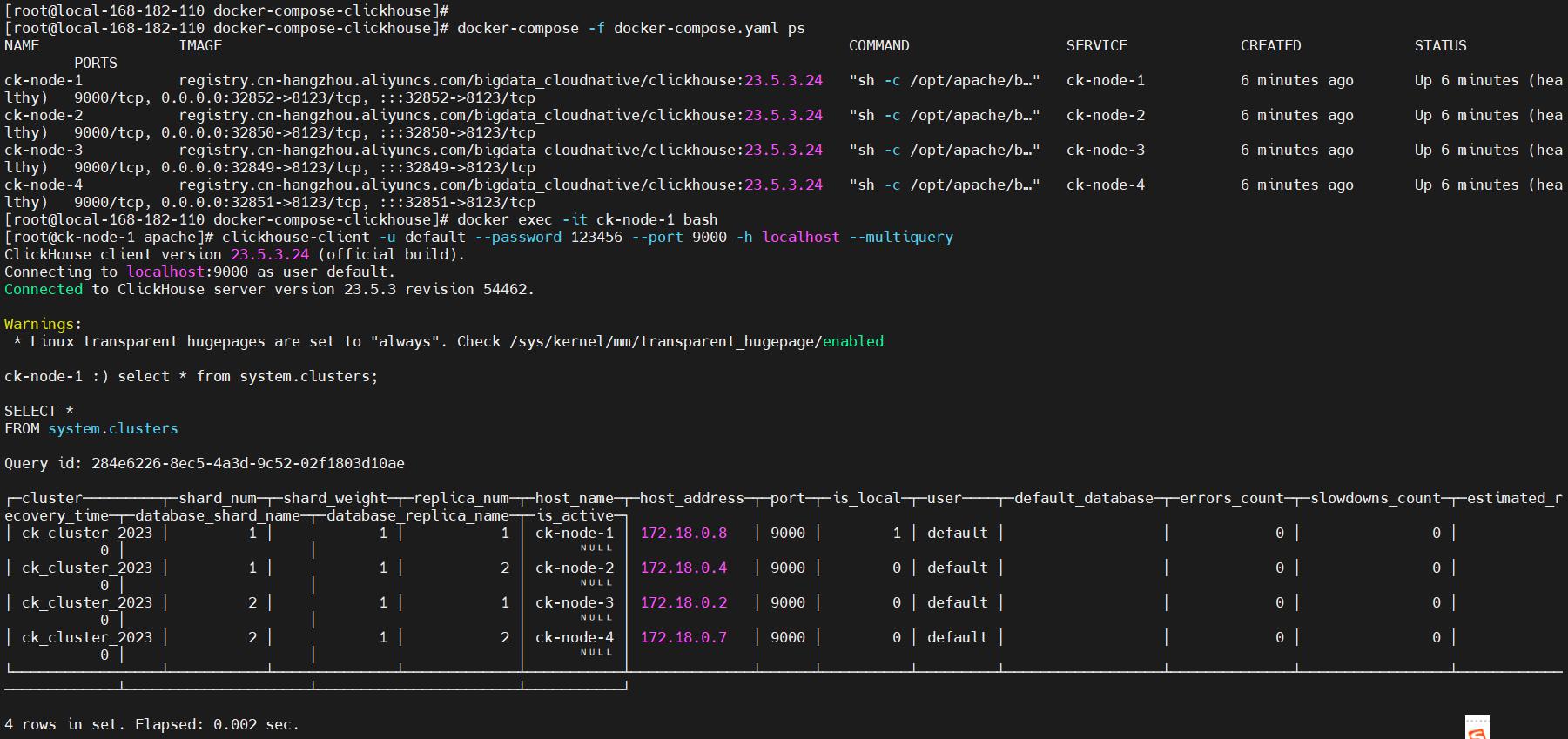Click ck-node-2 in the SERVICE column
Image resolution: width=1568 pixels, height=739 pixels.
pos(1106,115)
